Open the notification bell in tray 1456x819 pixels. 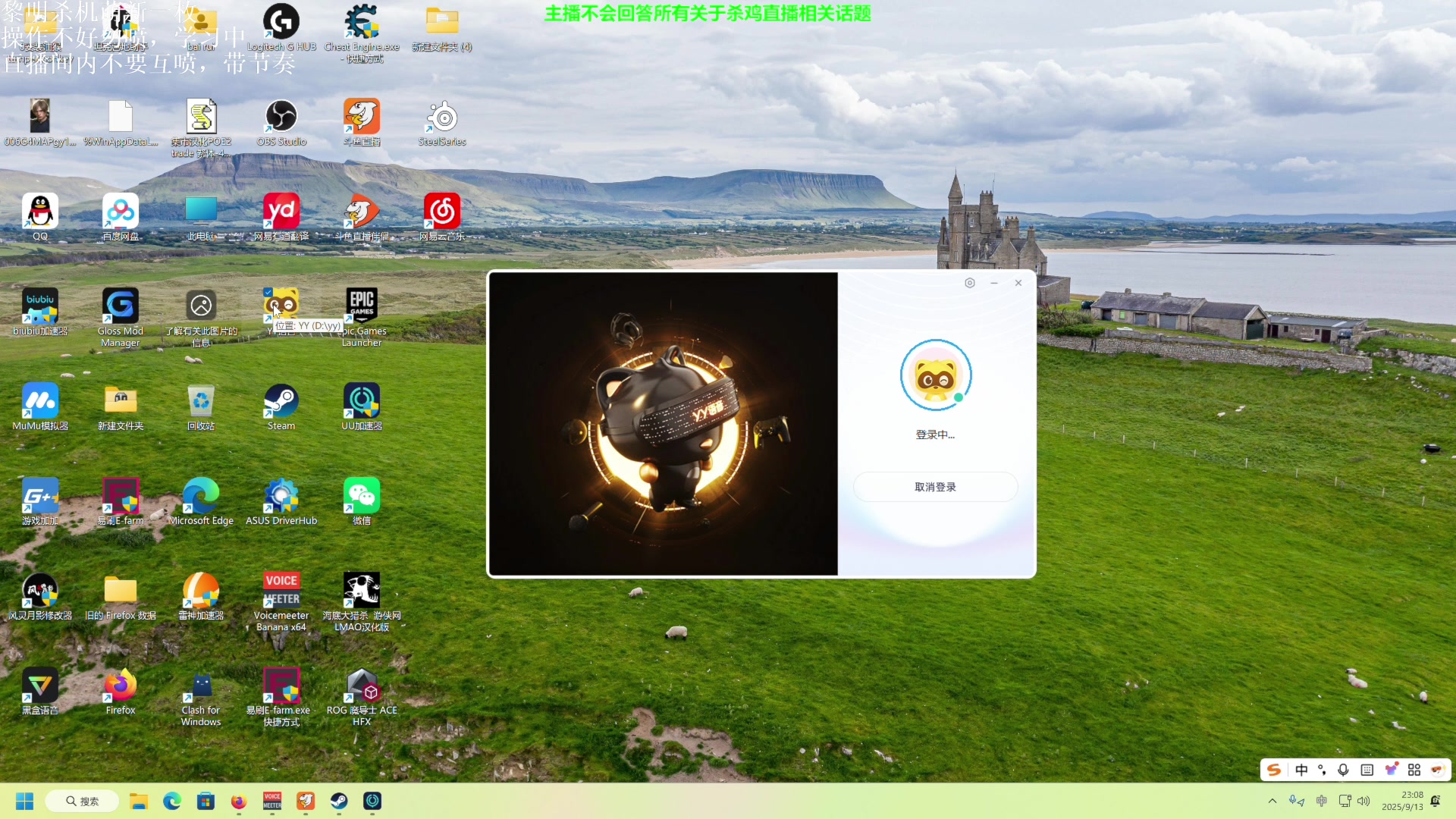(1435, 801)
